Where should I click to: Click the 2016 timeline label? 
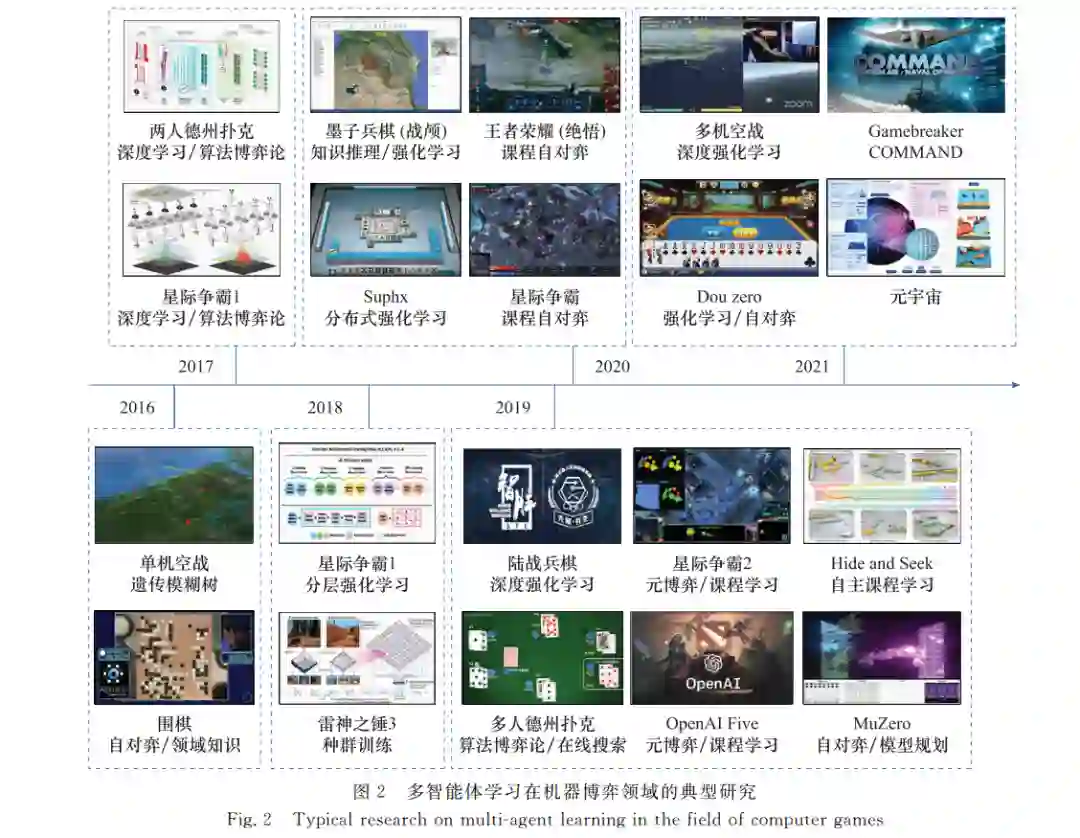(137, 408)
